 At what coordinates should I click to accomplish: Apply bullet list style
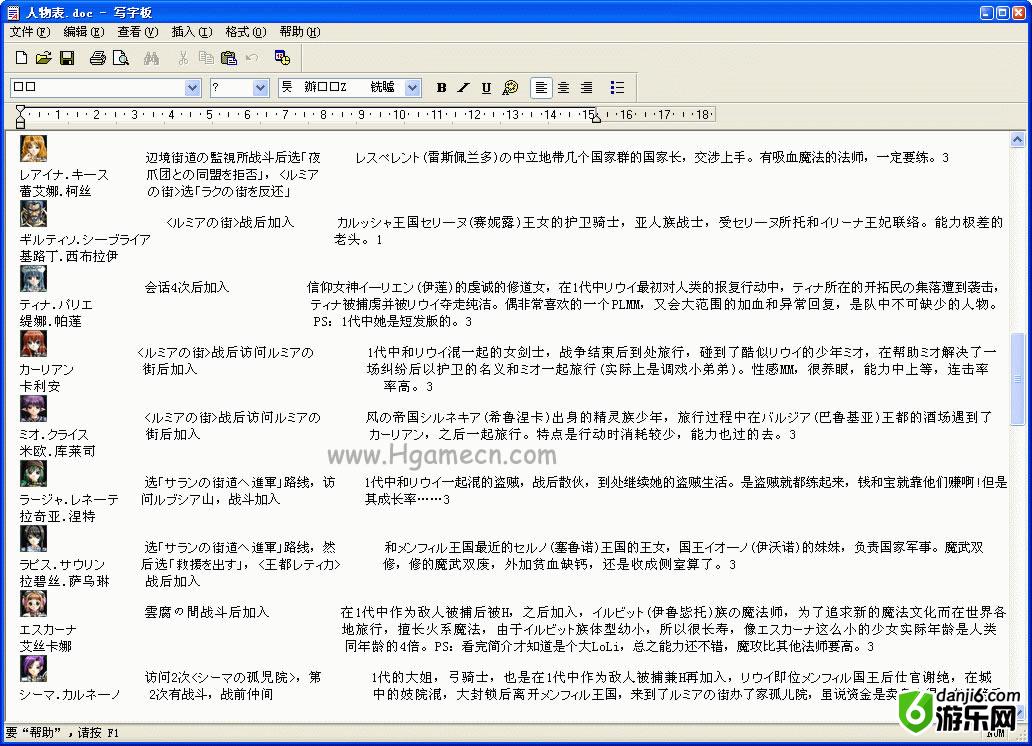(617, 88)
